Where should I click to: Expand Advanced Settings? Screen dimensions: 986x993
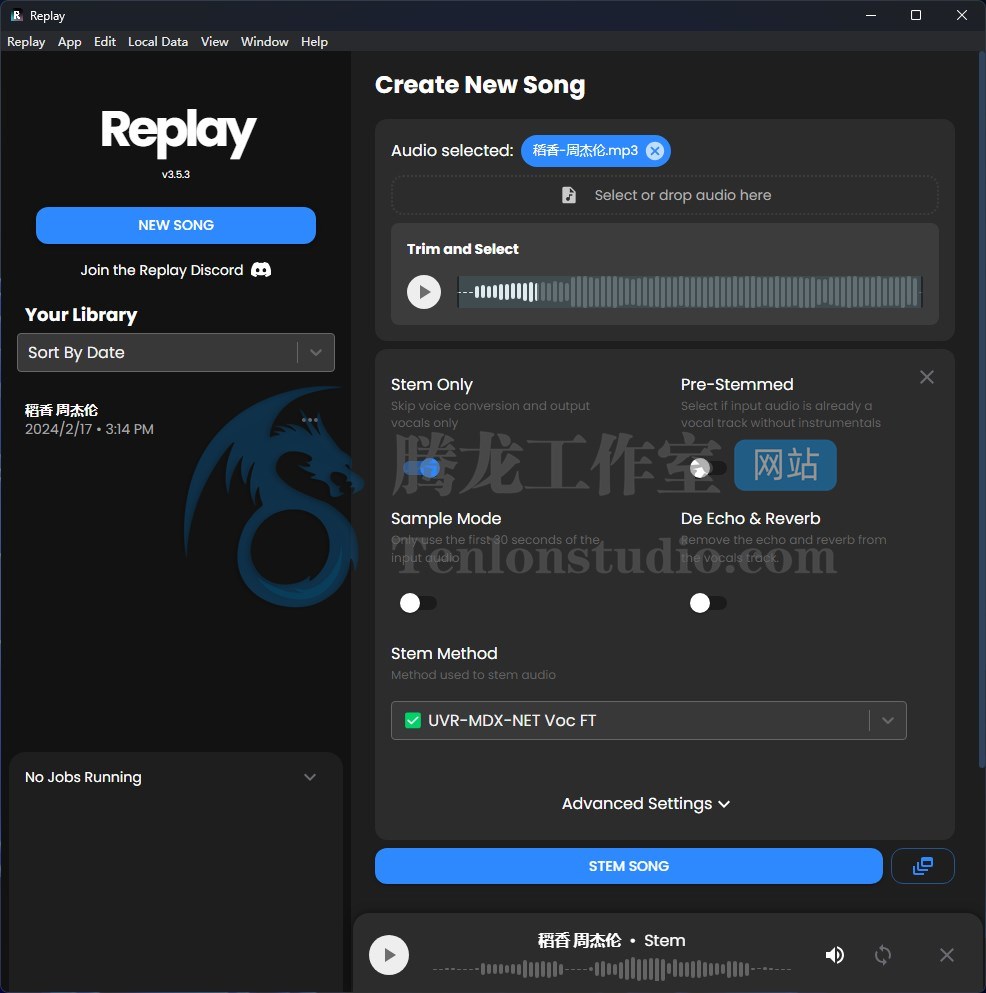pyautogui.click(x=646, y=804)
